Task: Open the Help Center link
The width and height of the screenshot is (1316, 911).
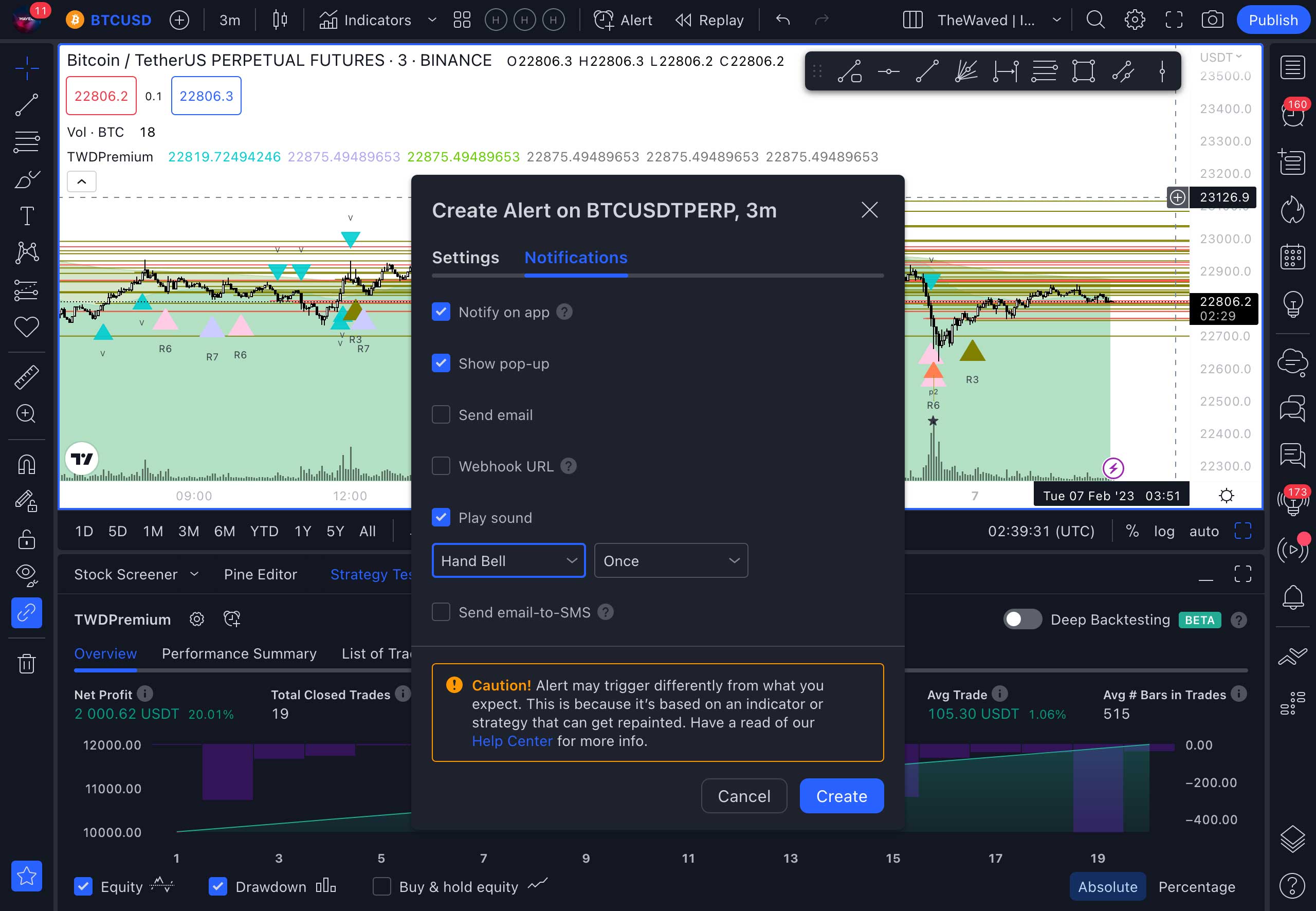Action: point(512,741)
